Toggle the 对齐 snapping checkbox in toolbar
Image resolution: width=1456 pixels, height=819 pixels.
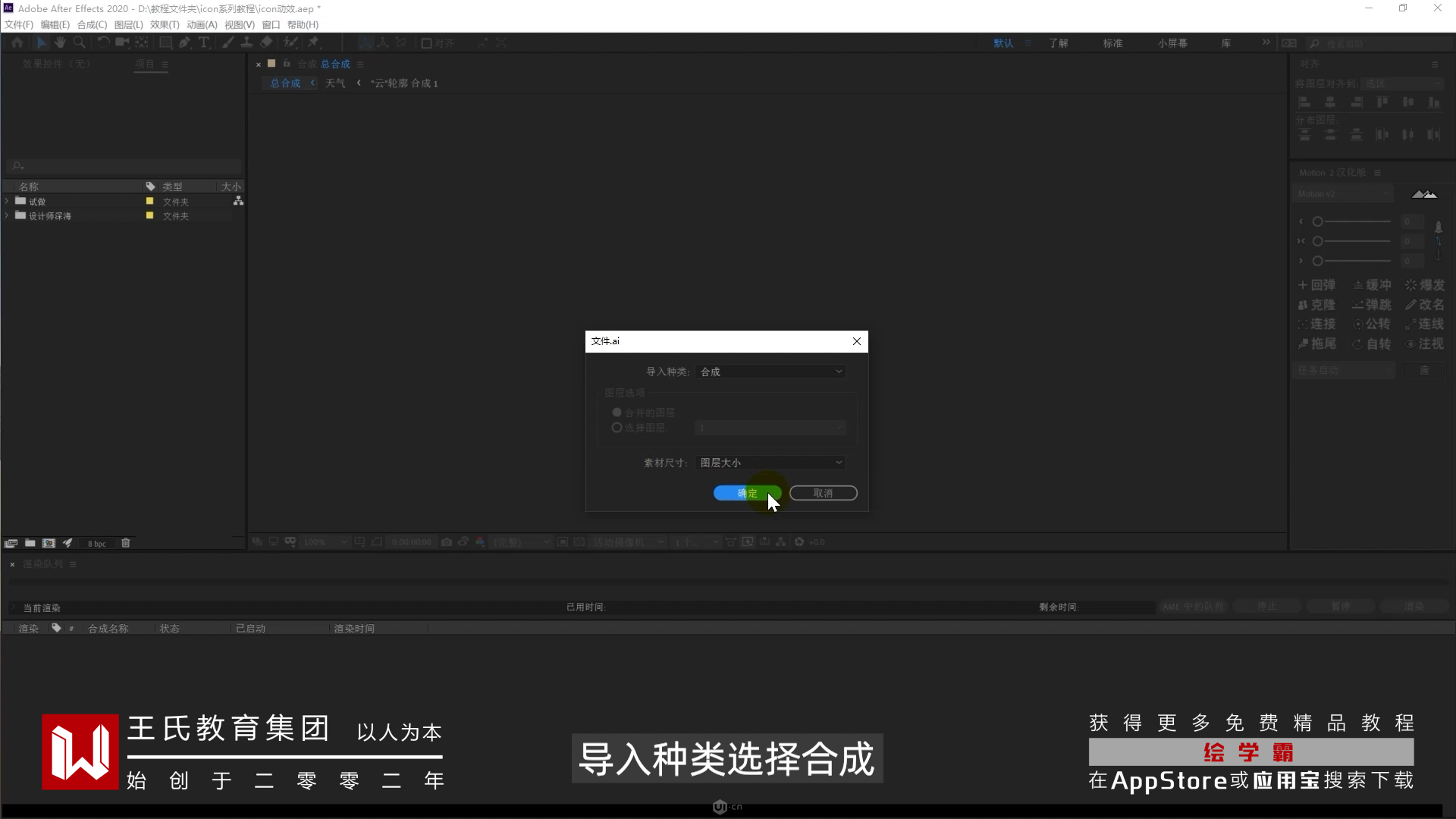(x=427, y=43)
